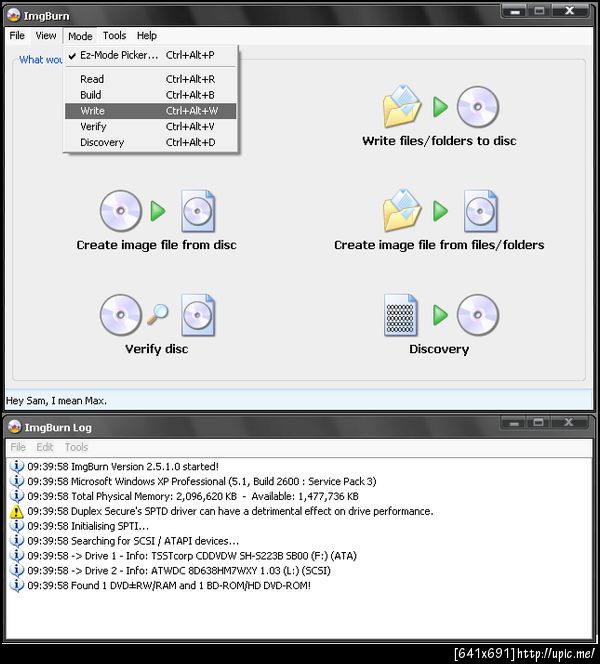Click Create image file from disc label
Viewport: 600px width, 664px height.
click(x=156, y=245)
